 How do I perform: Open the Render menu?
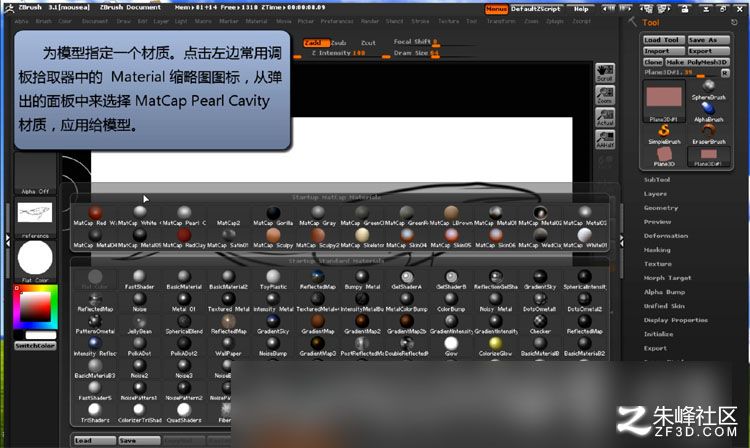pos(370,22)
